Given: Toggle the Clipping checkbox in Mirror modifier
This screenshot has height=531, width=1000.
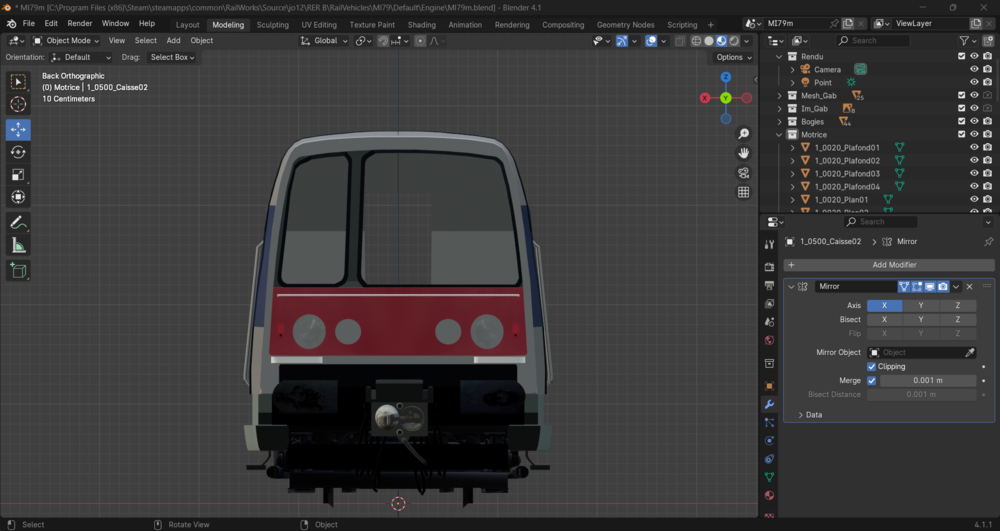Looking at the screenshot, I should point(871,367).
